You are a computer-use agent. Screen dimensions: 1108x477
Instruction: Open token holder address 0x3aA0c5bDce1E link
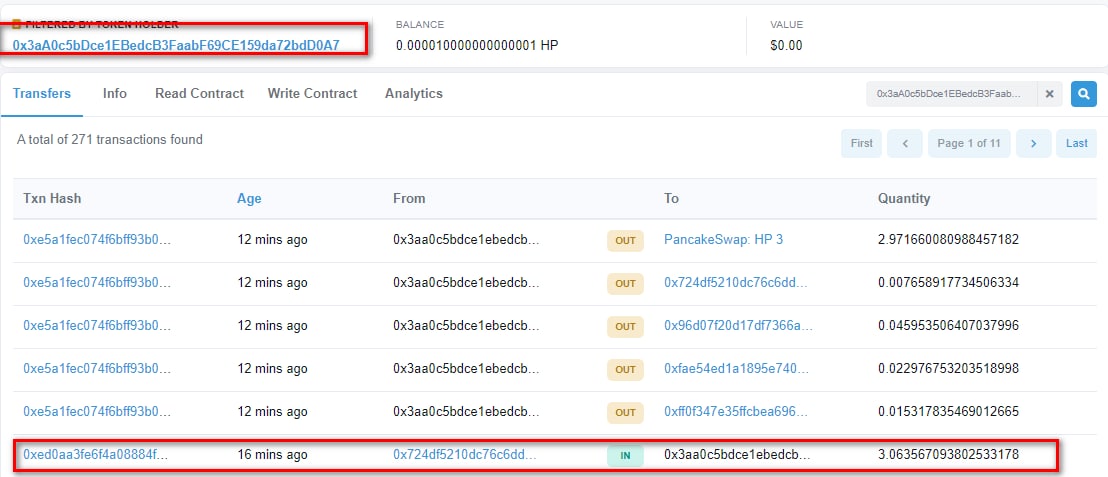[x=176, y=45]
